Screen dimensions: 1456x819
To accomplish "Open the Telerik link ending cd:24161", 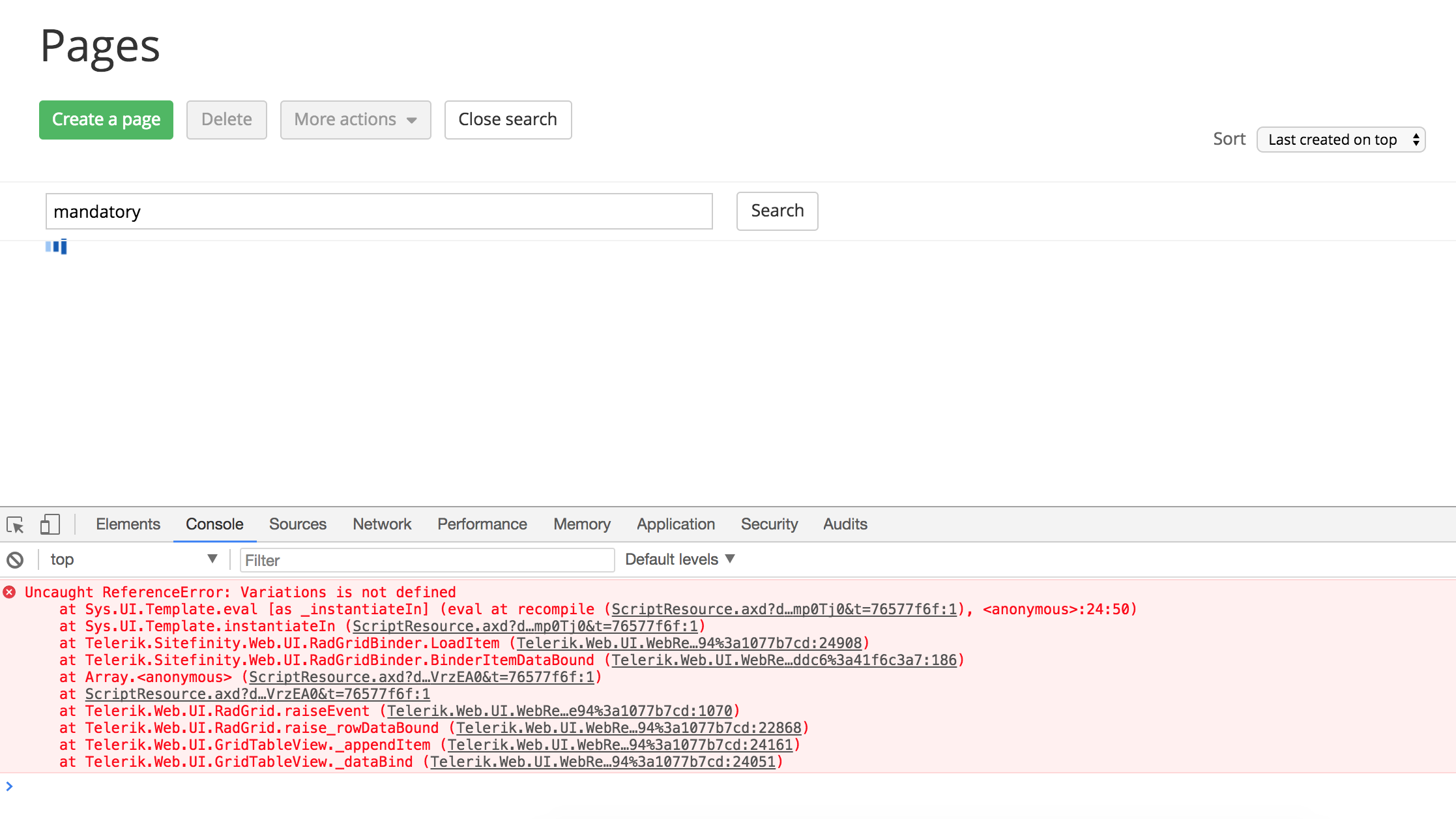I will [620, 745].
